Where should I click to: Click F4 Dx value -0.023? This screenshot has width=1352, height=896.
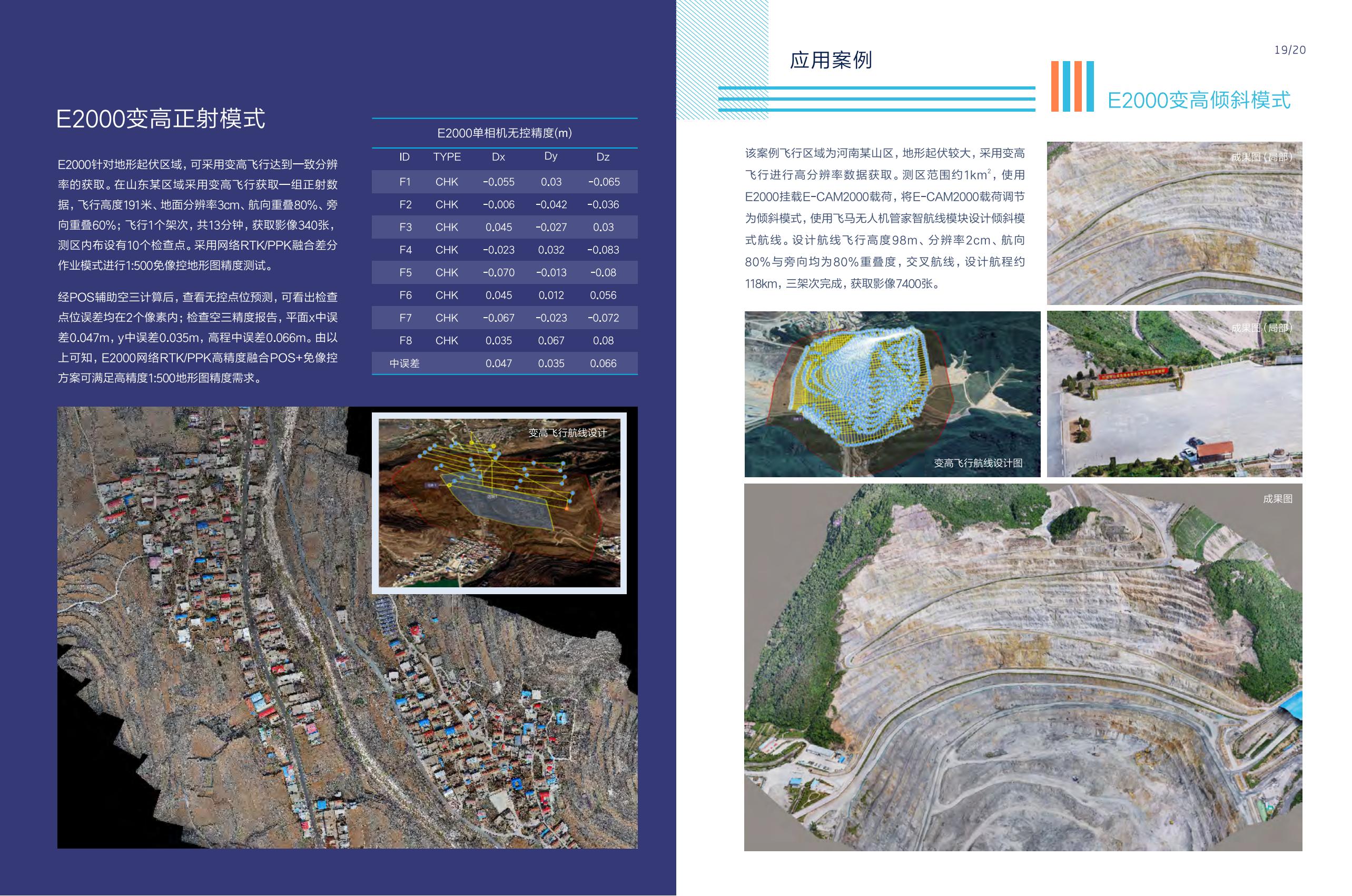point(499,250)
